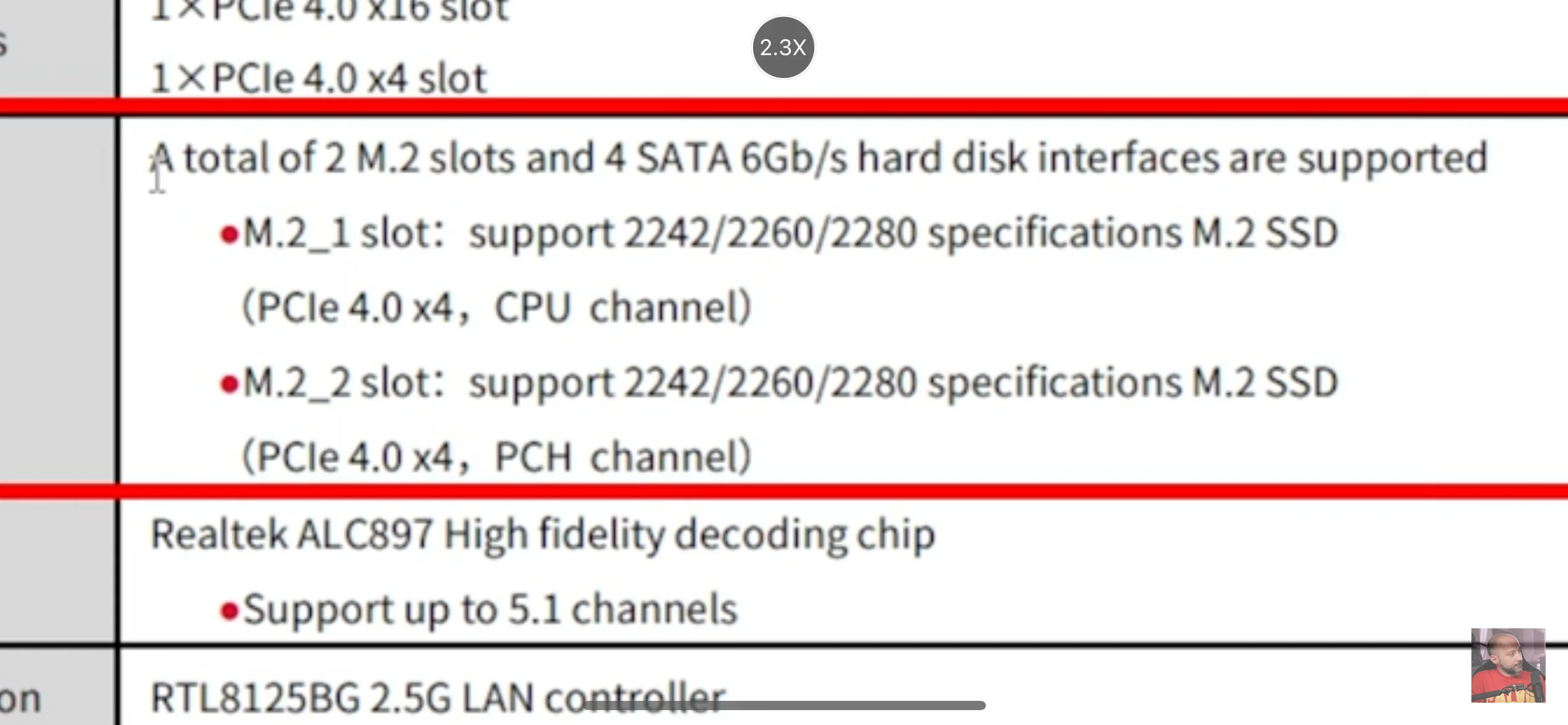Click the I-beam text cursor beside letter A

[157, 174]
